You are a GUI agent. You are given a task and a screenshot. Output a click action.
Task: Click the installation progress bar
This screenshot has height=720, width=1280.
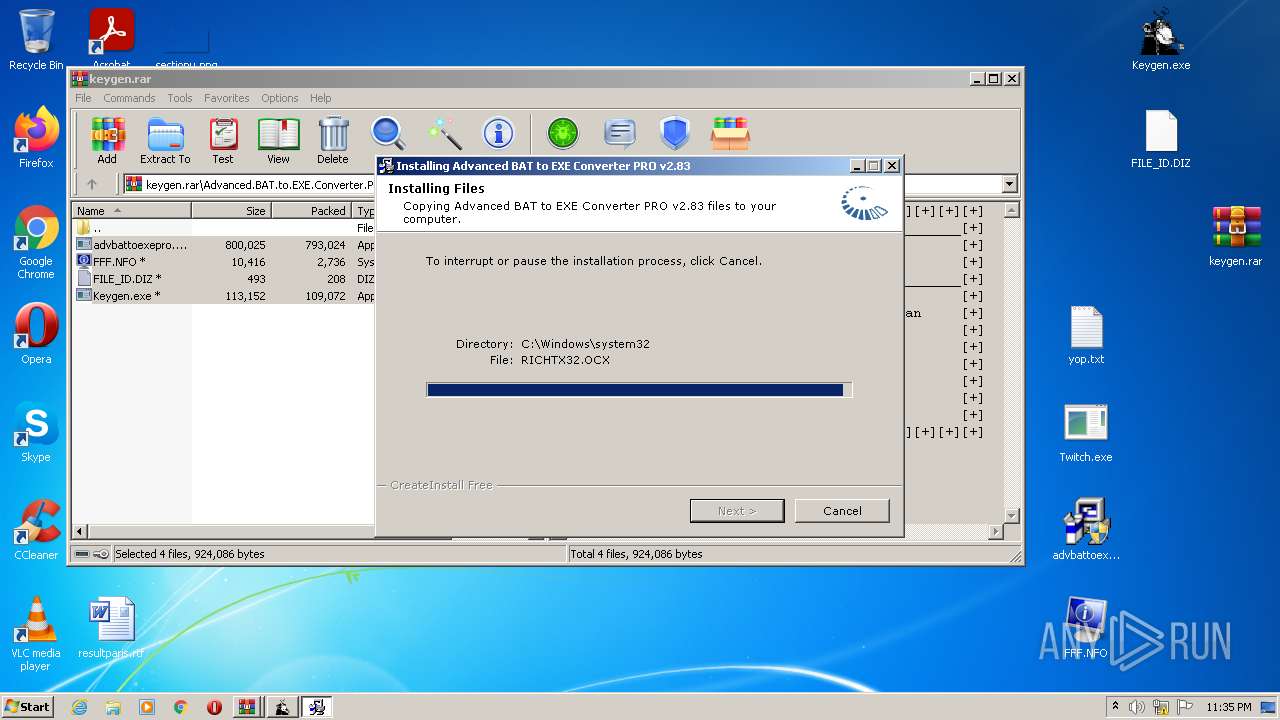(639, 390)
